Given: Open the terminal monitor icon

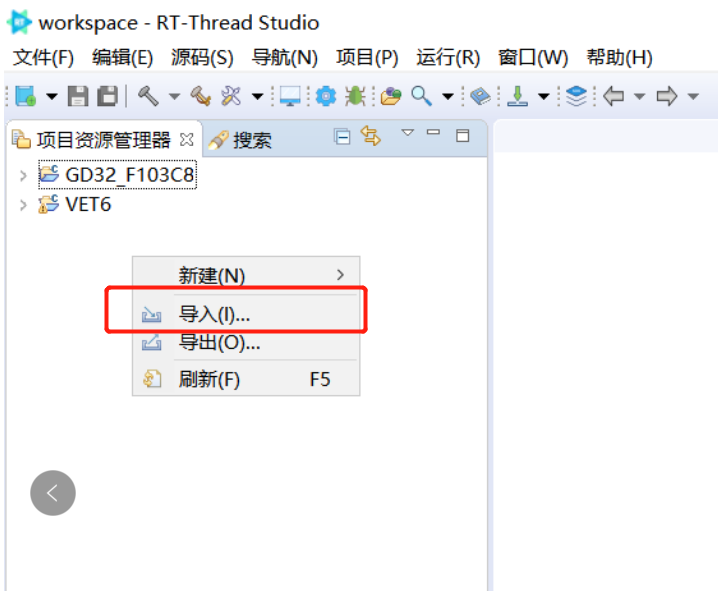Looking at the screenshot, I should point(290,96).
